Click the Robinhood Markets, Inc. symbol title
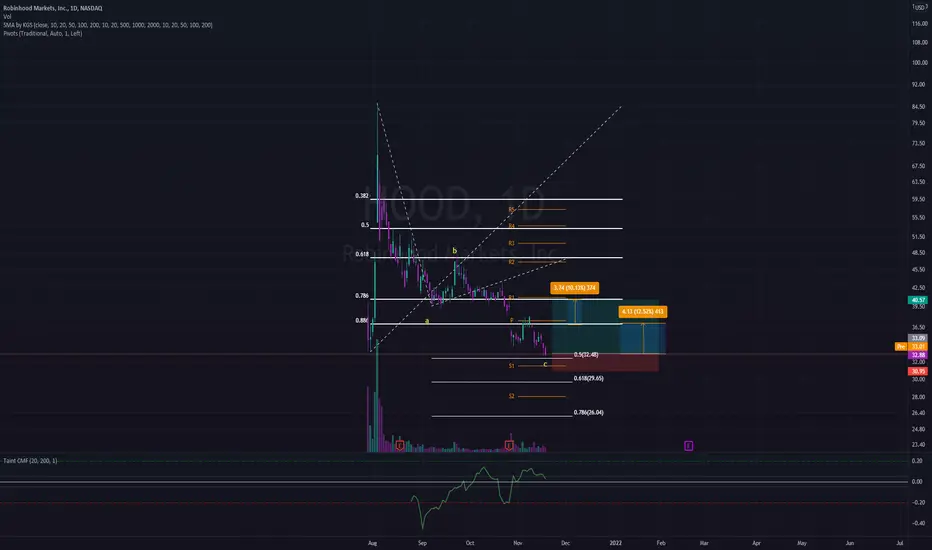The width and height of the screenshot is (932, 550). [53, 8]
